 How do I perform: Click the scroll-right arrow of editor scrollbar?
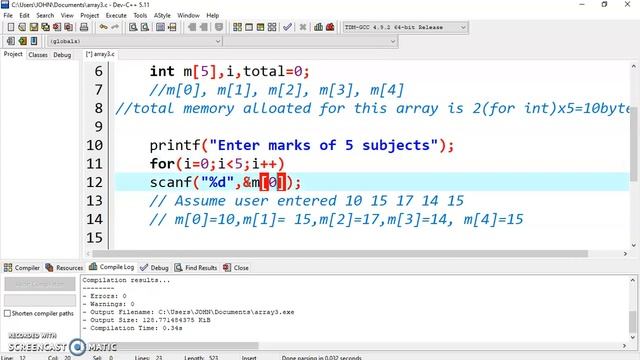click(x=625, y=254)
